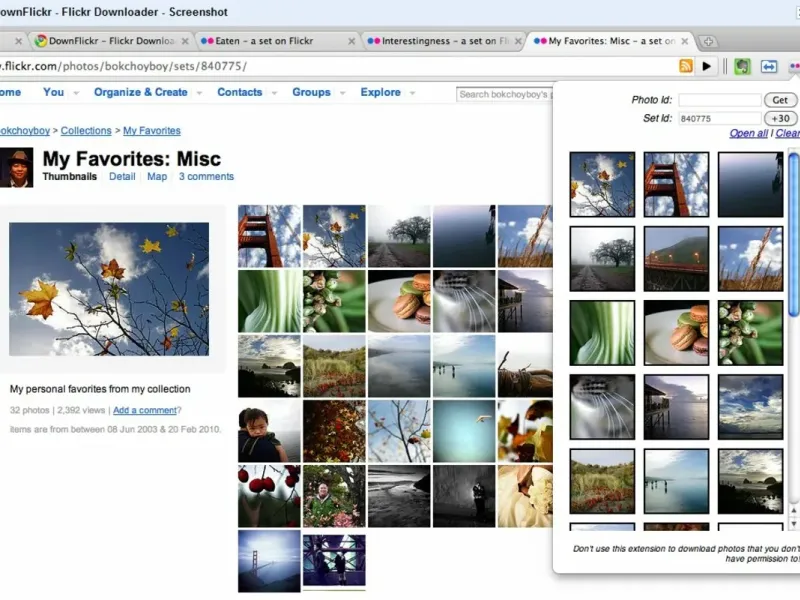Expand dropdown arrow next to You
Viewport: 800px width, 600px height.
click(76, 93)
